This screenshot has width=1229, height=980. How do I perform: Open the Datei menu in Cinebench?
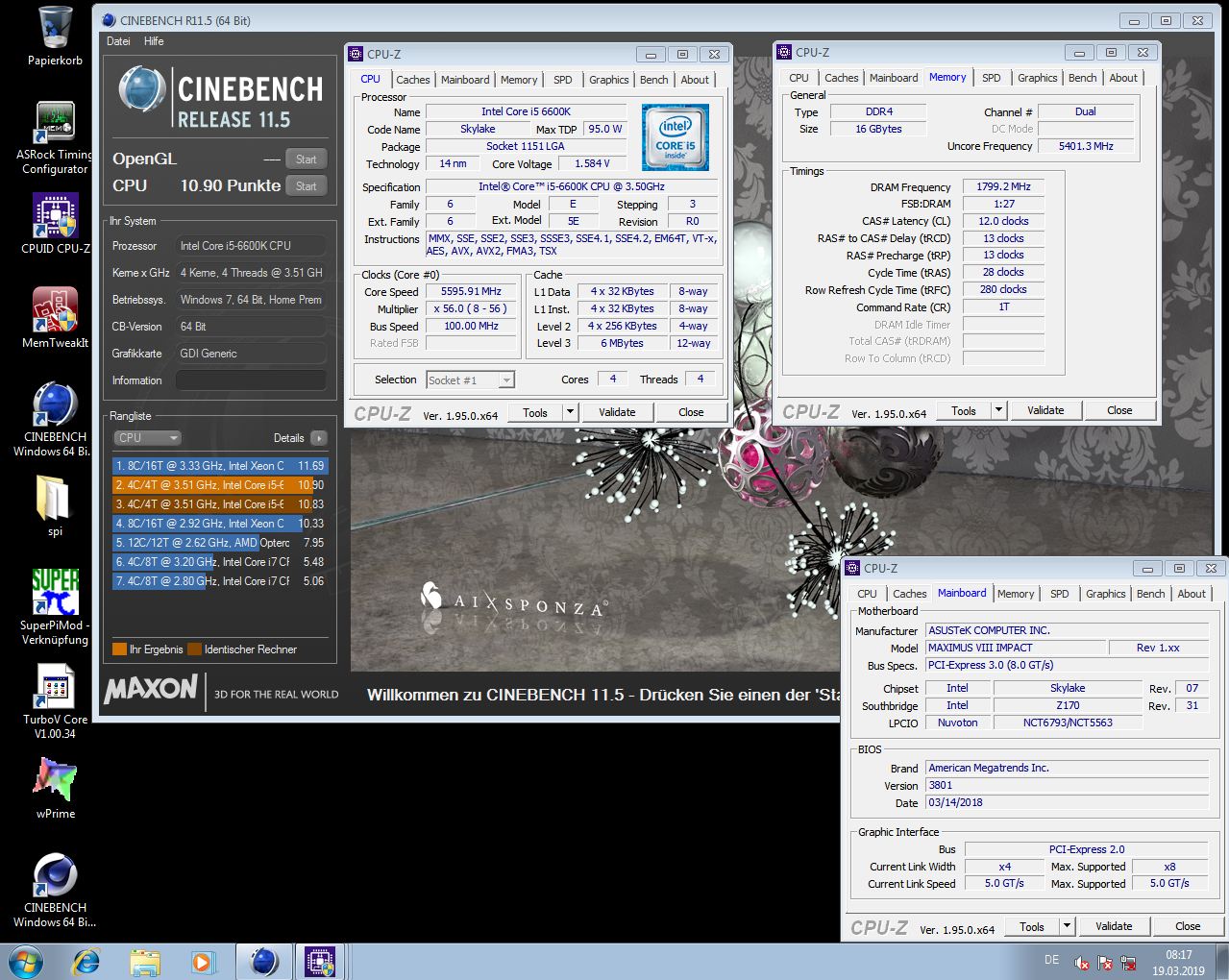tap(118, 41)
